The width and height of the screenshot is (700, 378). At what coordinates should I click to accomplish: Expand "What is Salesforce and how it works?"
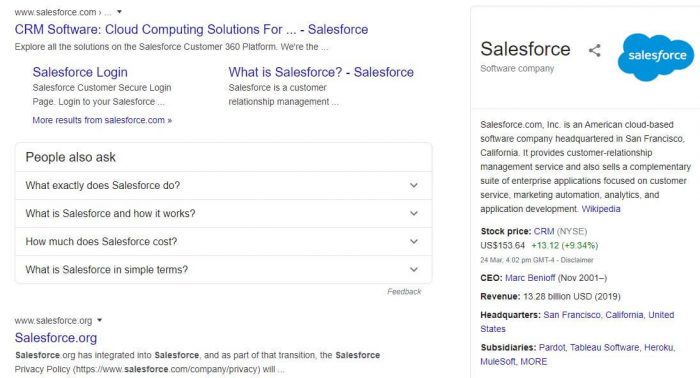(x=224, y=213)
